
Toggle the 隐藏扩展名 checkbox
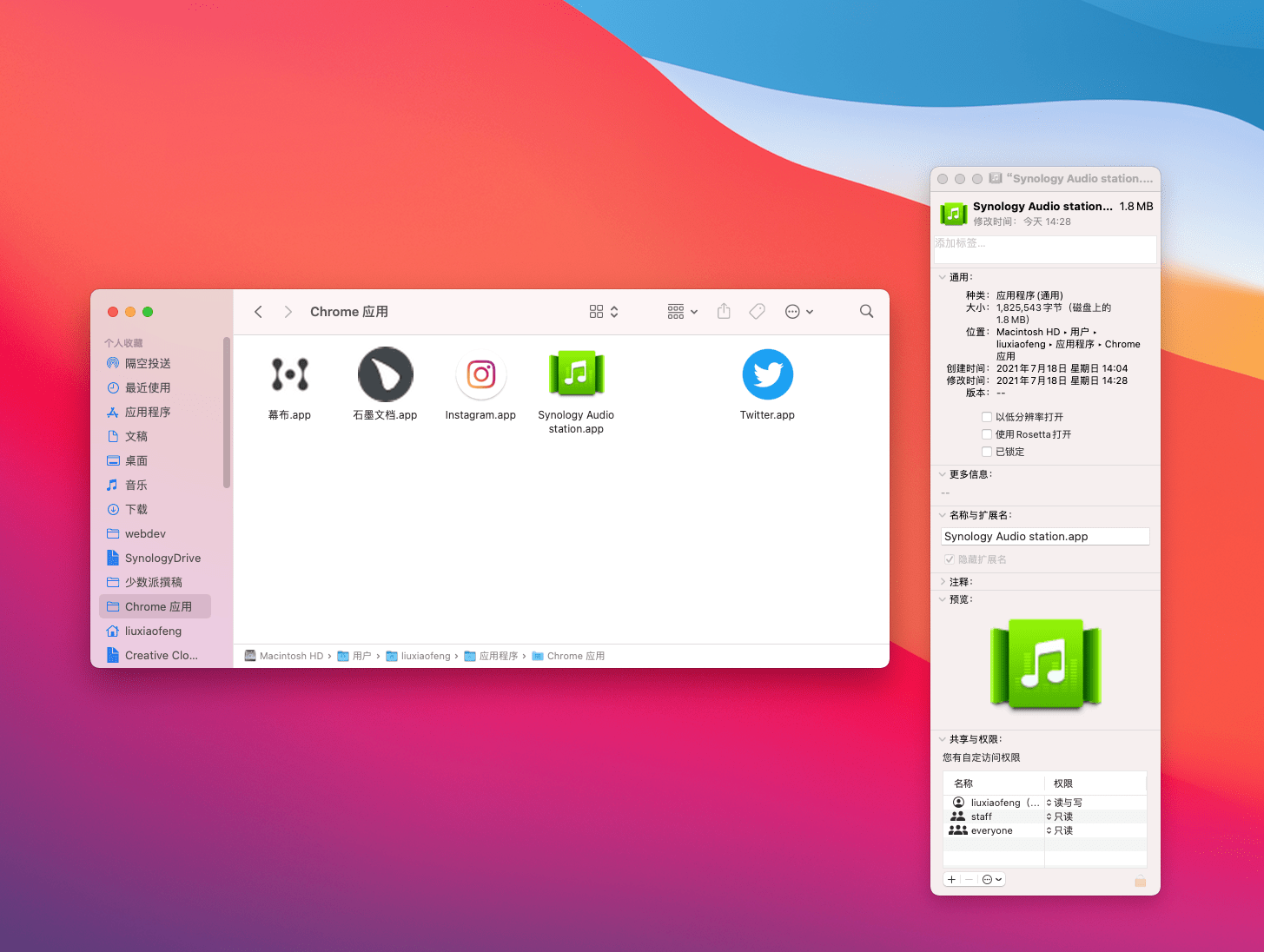(950, 559)
